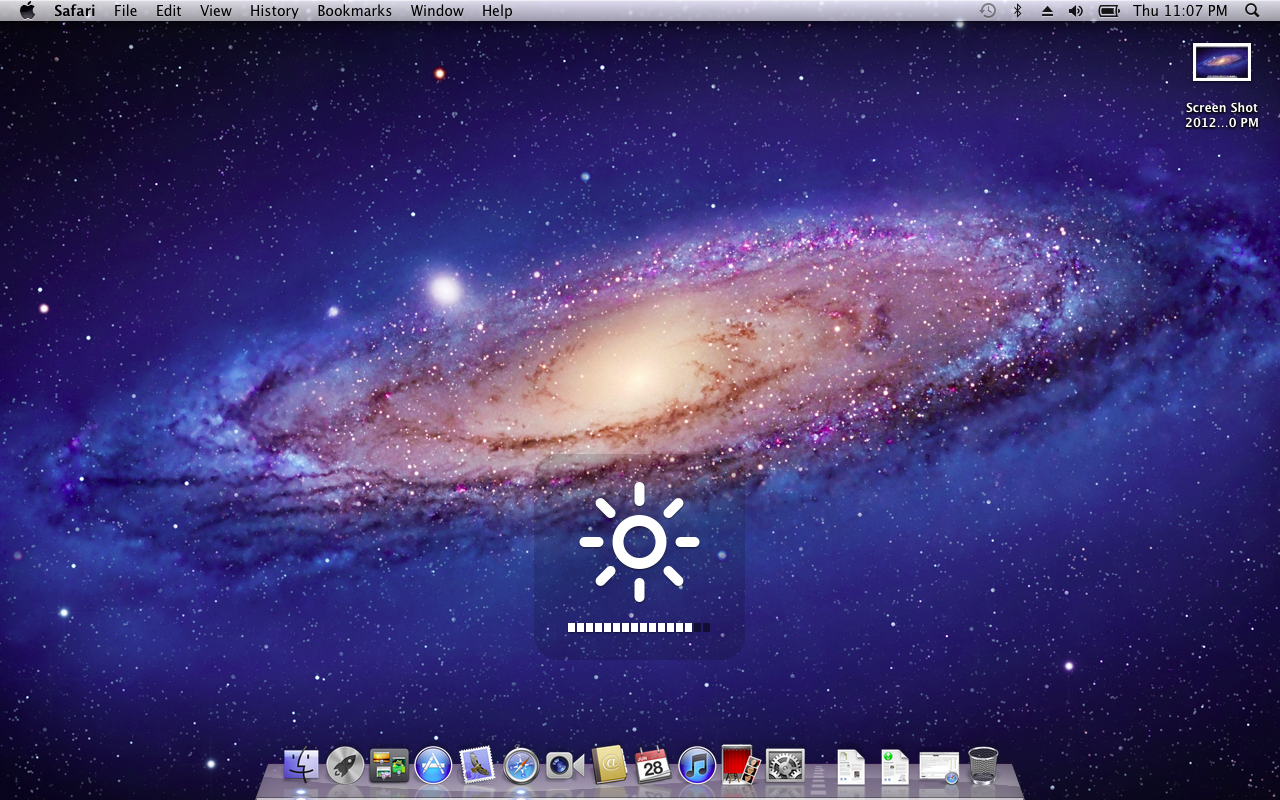Image resolution: width=1280 pixels, height=800 pixels.
Task: Open Mission Control from the dock
Action: (x=389, y=766)
